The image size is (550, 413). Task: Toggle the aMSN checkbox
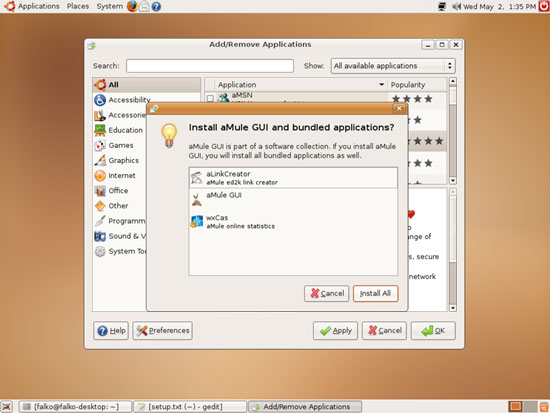click(210, 98)
